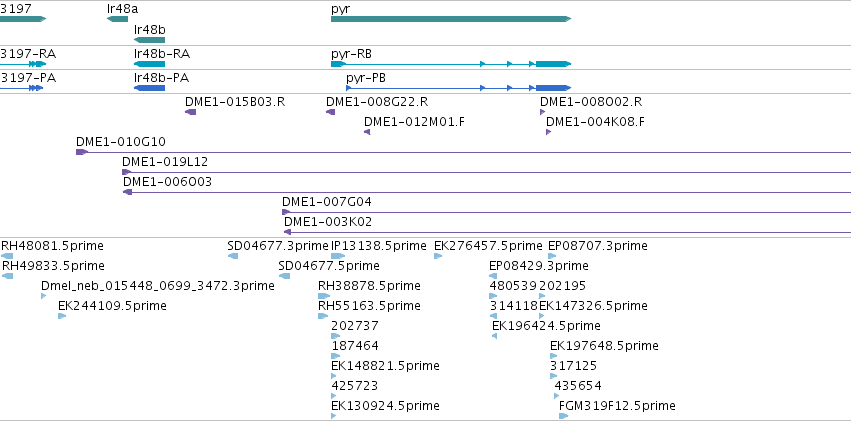
Task: Select the Ir48b gene glyph
Action: [x=149, y=40]
